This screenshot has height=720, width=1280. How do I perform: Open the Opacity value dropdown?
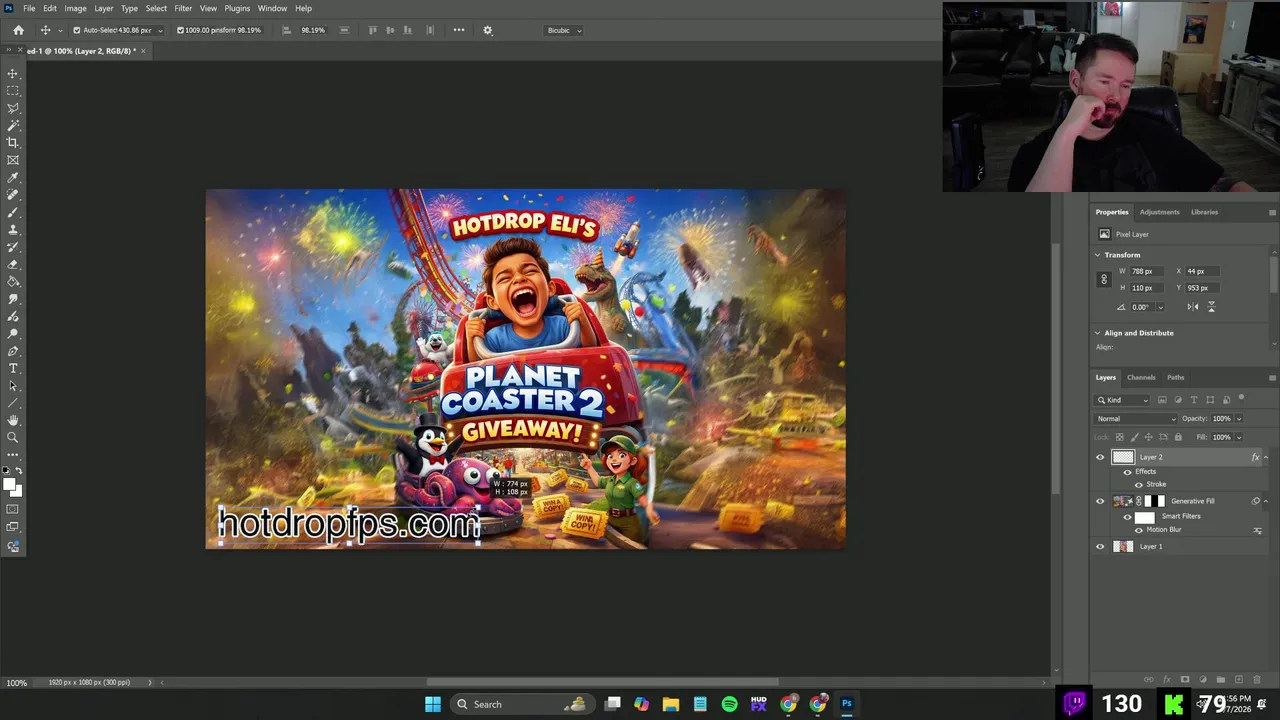(x=1239, y=419)
